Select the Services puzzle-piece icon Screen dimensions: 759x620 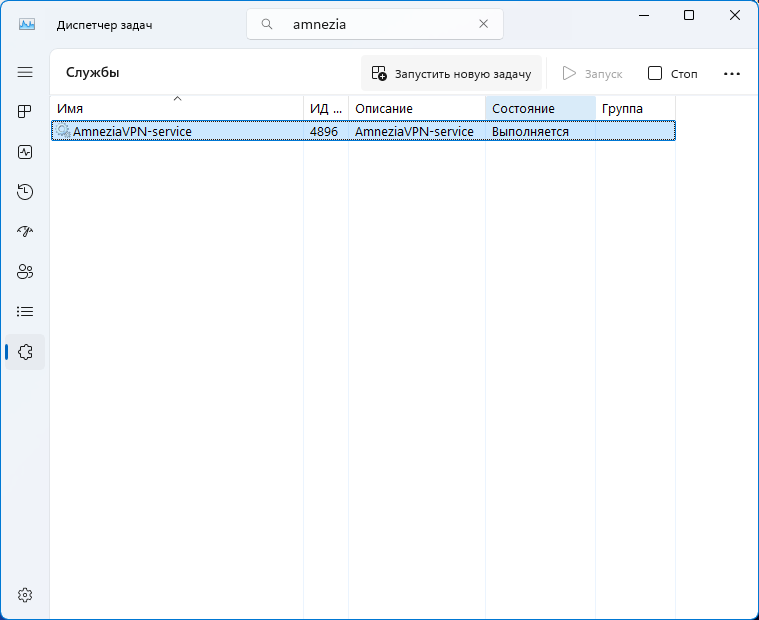(25, 352)
